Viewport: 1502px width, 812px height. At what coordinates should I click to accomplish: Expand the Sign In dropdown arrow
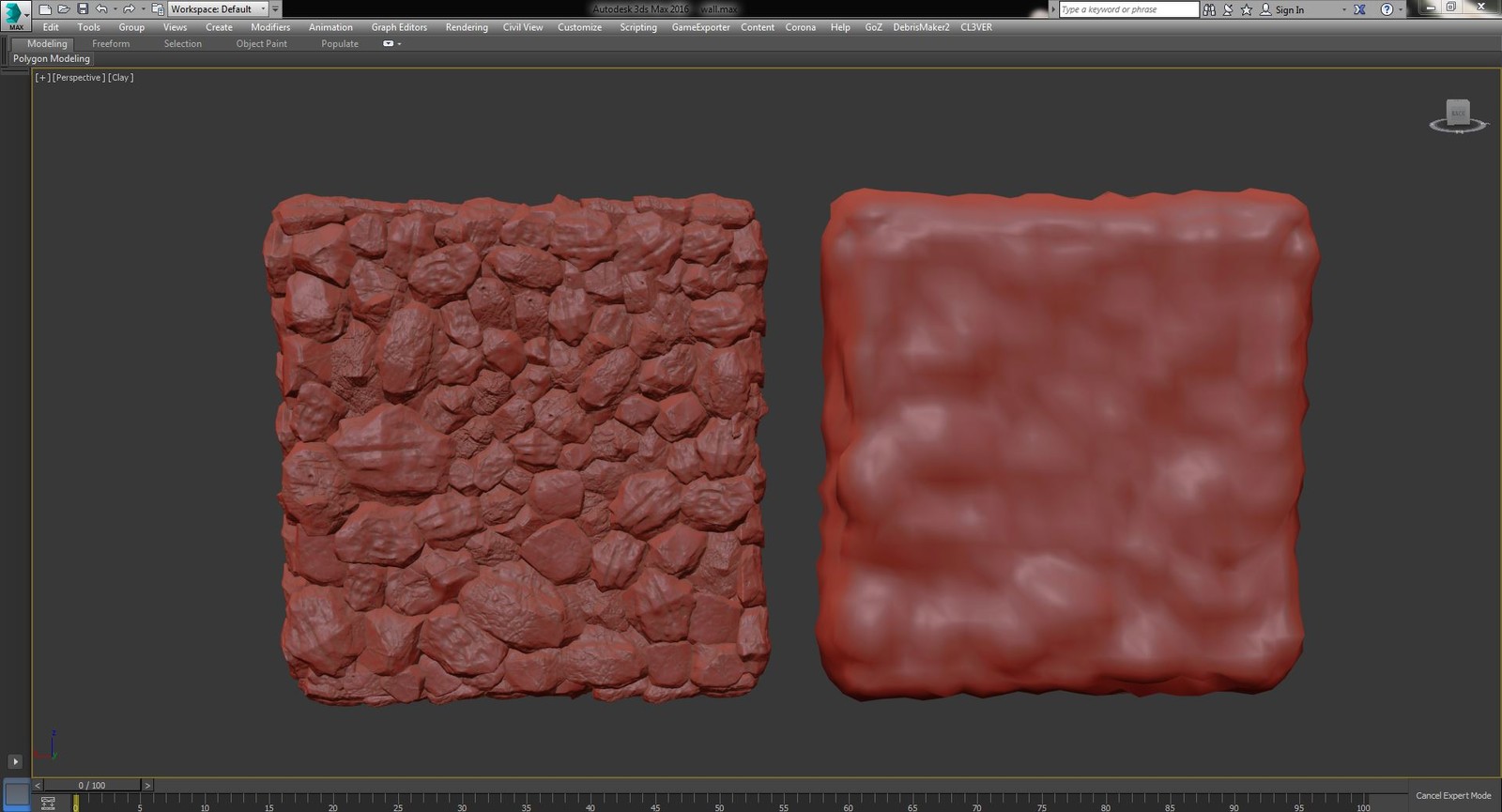pos(1343,9)
